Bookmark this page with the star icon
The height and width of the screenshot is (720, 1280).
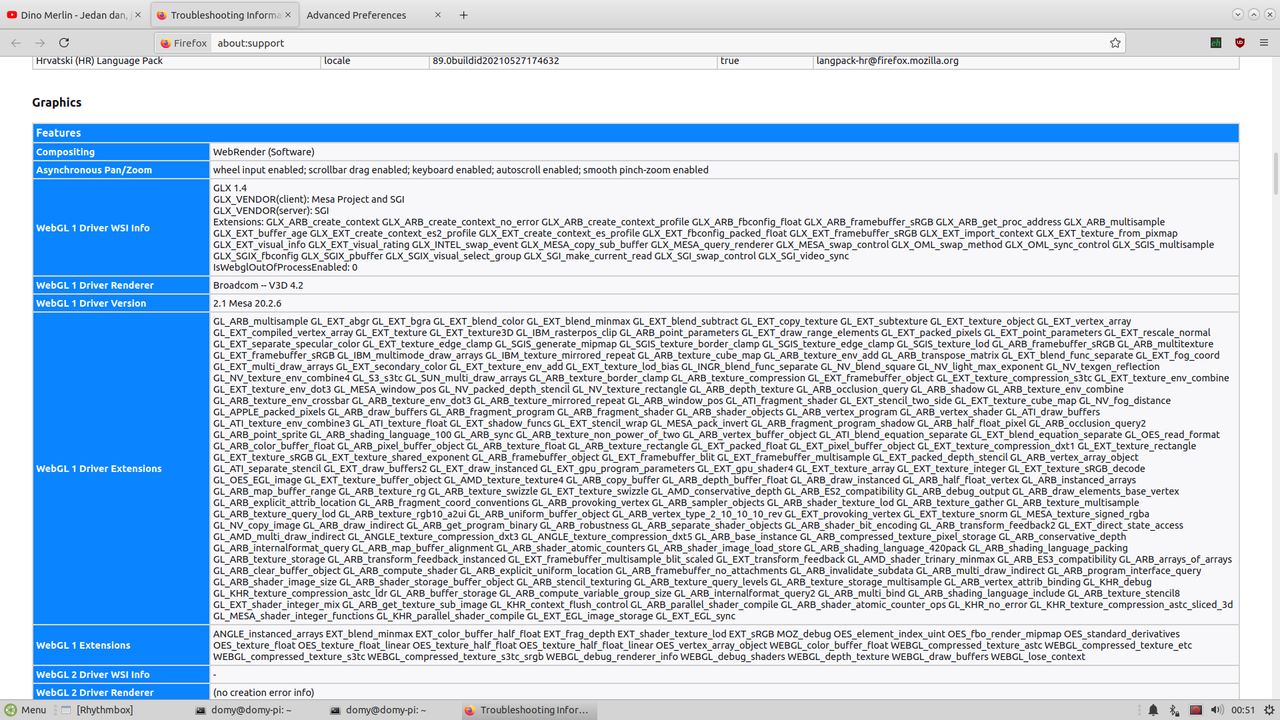pos(1115,43)
